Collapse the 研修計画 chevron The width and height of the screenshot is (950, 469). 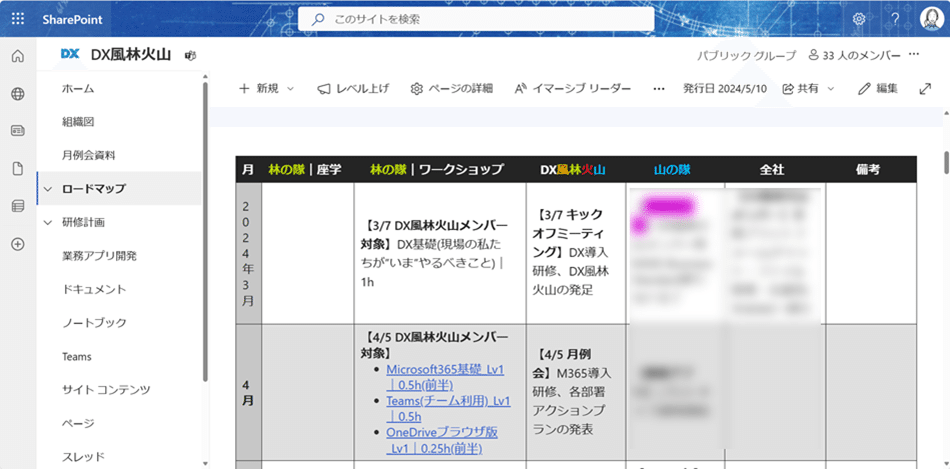48,222
